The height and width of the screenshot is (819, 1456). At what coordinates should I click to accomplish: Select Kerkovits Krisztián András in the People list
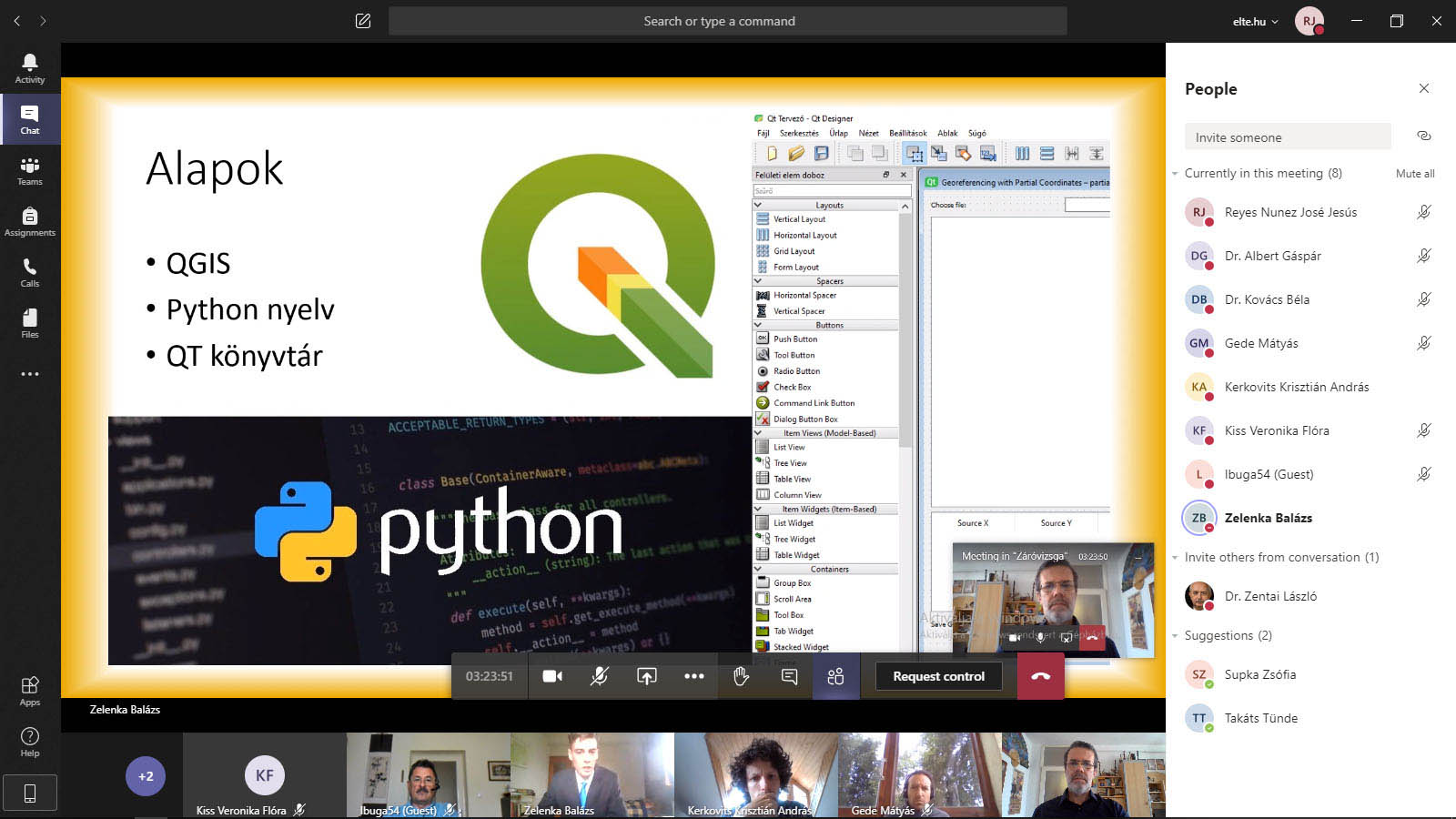(1310, 387)
